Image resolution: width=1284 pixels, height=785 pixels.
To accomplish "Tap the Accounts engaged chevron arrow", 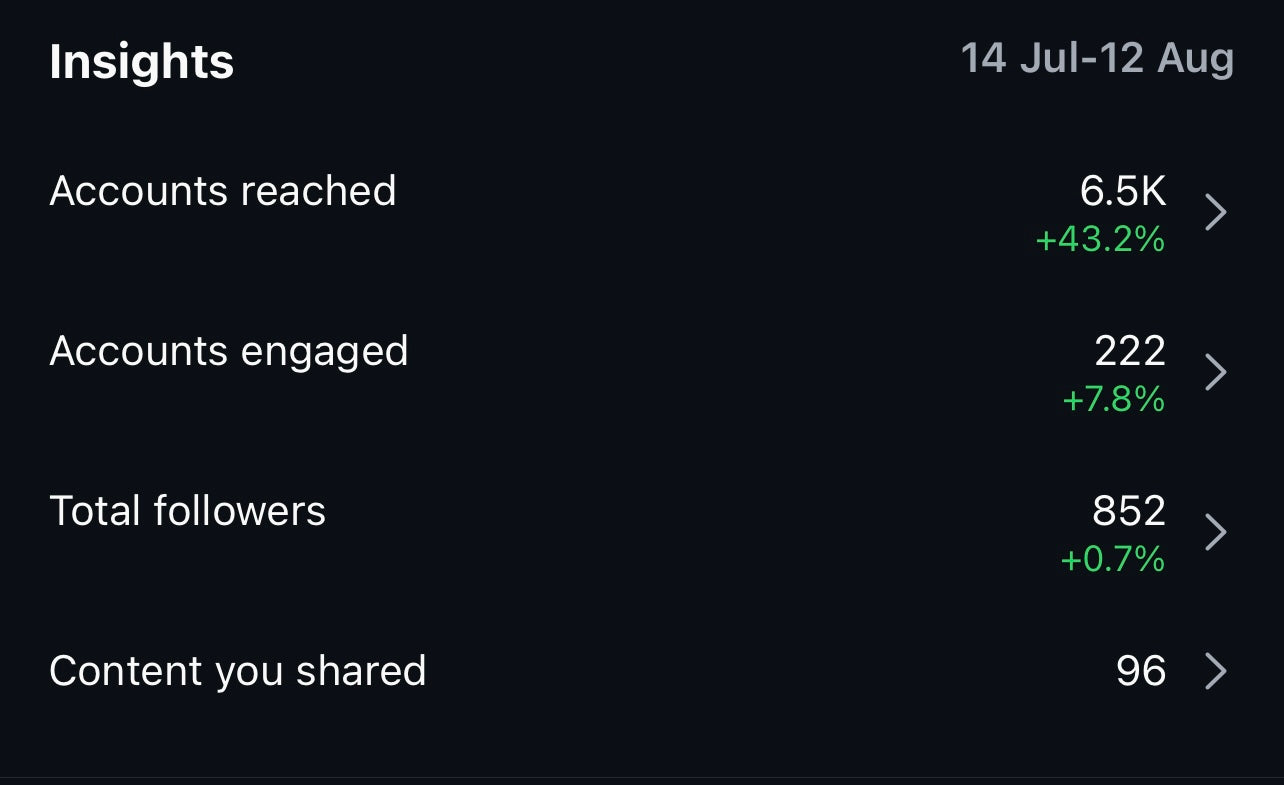I will 1215,372.
